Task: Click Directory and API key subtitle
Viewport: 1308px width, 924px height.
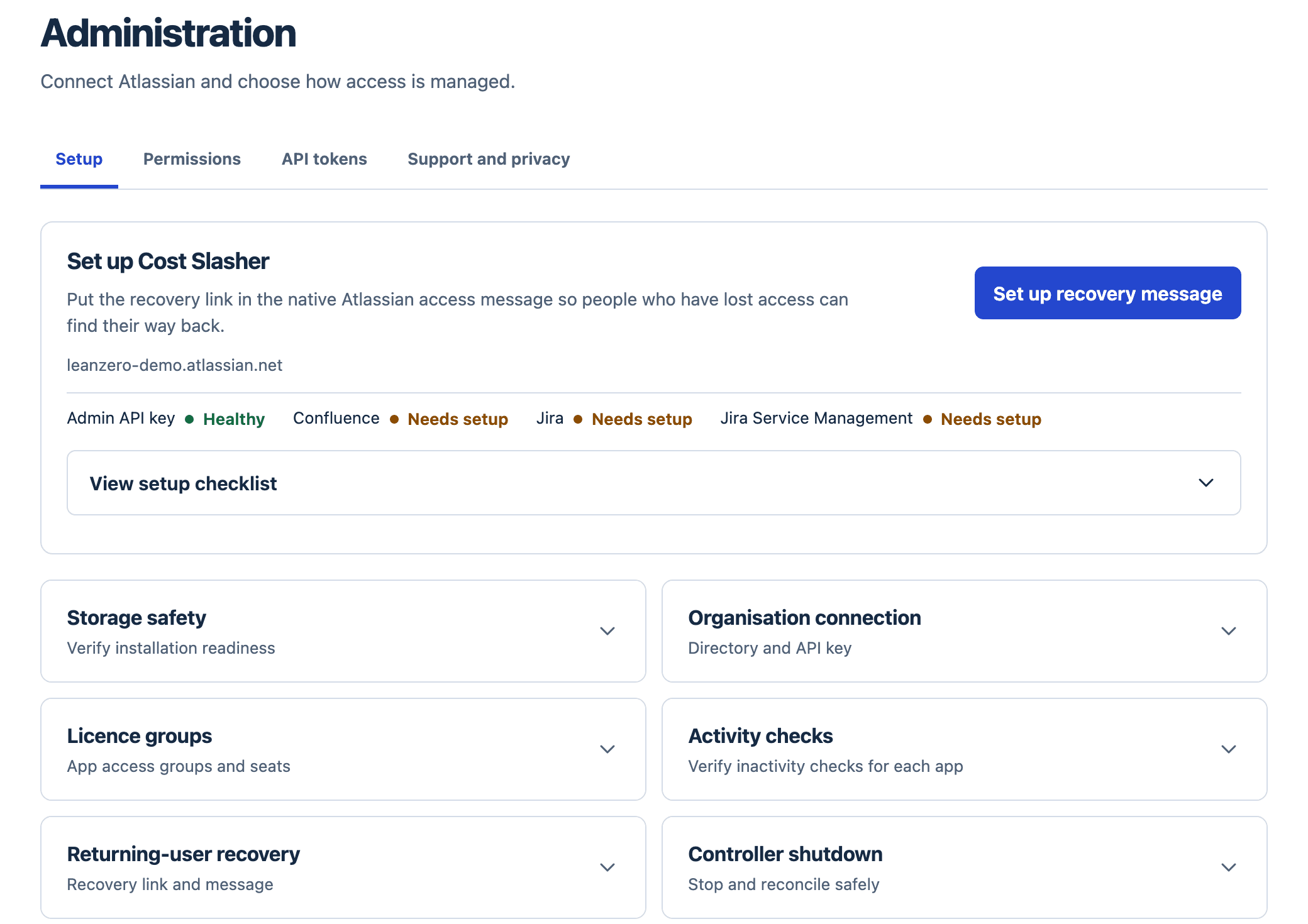Action: (x=770, y=648)
